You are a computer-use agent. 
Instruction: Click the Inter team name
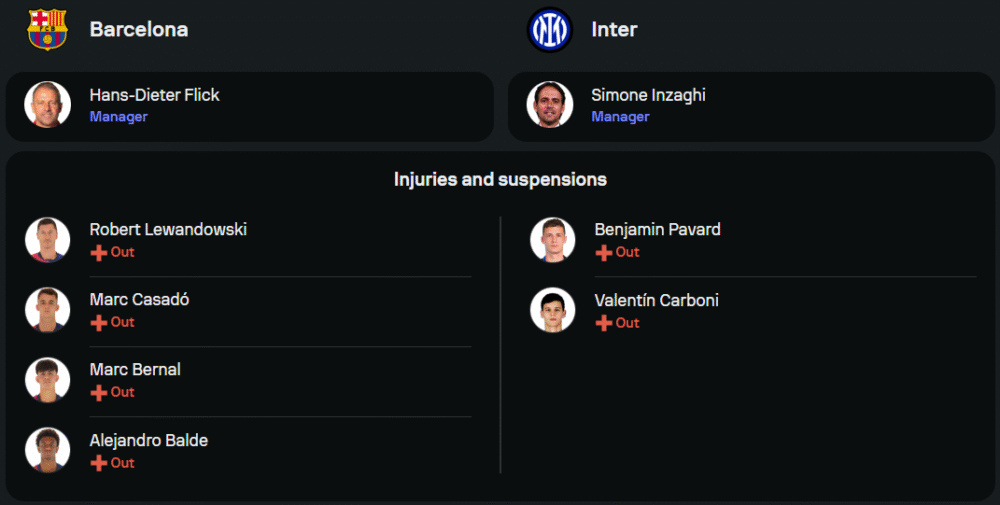pos(614,30)
